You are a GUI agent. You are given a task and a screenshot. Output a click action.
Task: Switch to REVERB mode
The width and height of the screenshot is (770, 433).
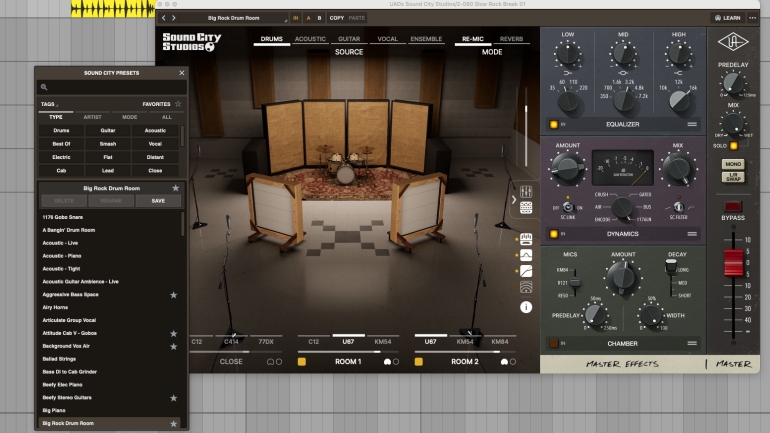(511, 39)
